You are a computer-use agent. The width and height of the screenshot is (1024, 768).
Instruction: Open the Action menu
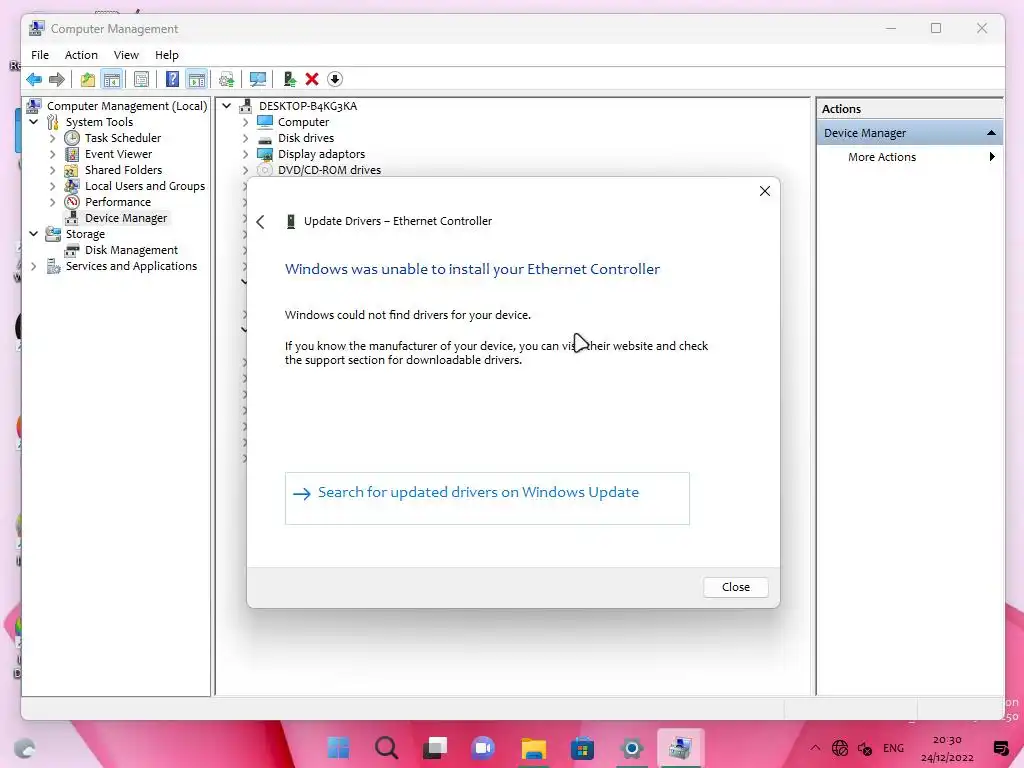(81, 55)
